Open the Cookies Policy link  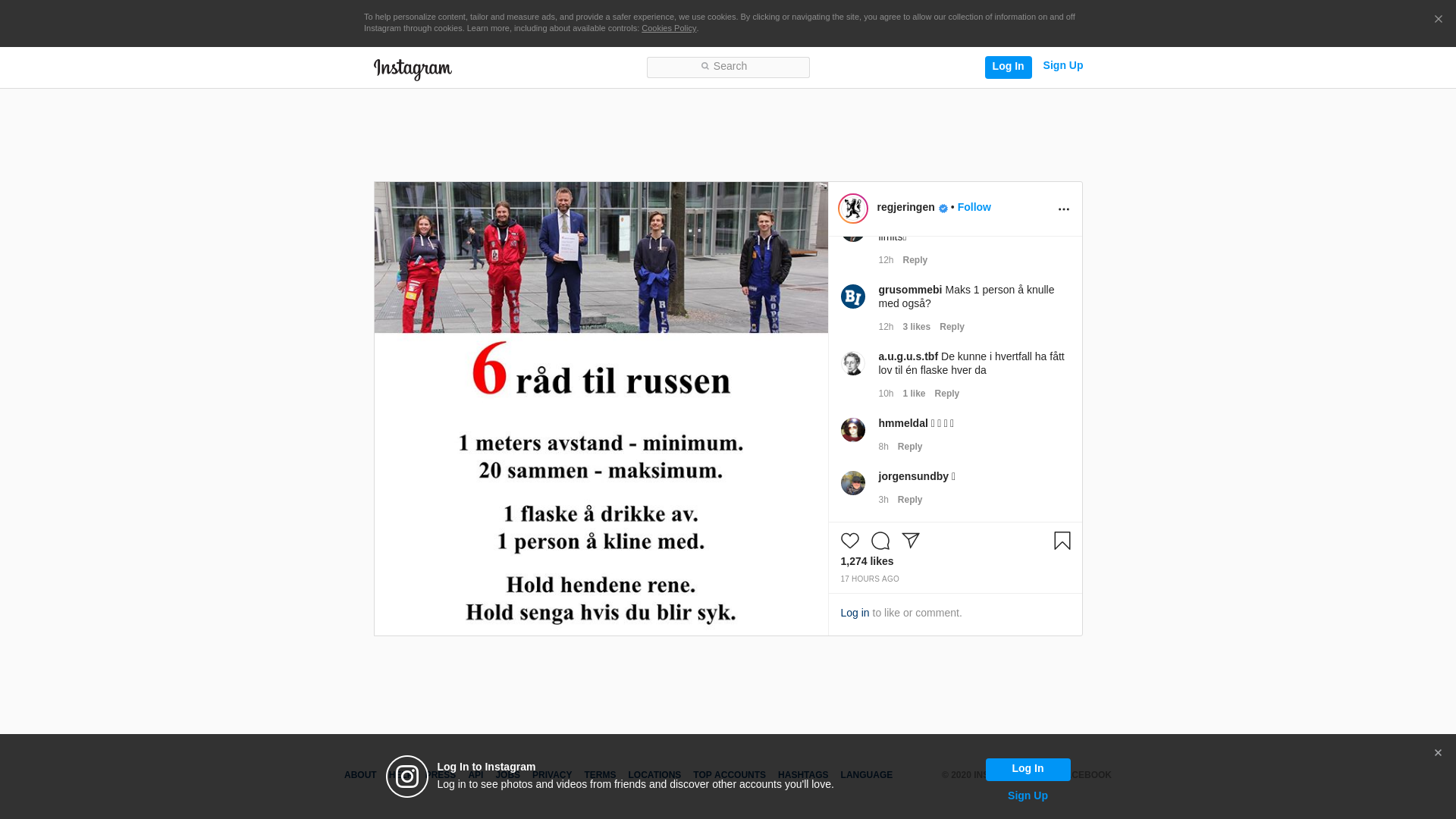pos(669,28)
